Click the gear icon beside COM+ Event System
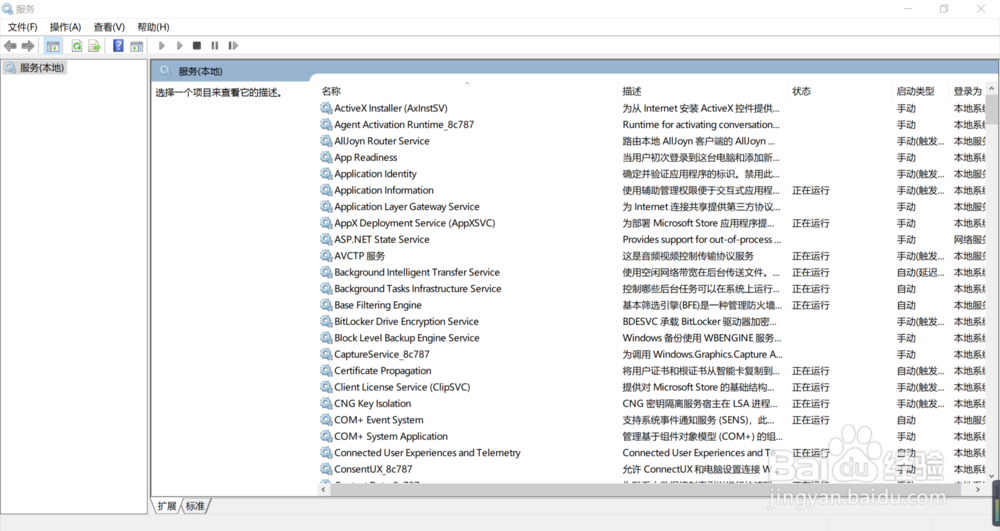This screenshot has width=1000, height=531. coord(326,420)
